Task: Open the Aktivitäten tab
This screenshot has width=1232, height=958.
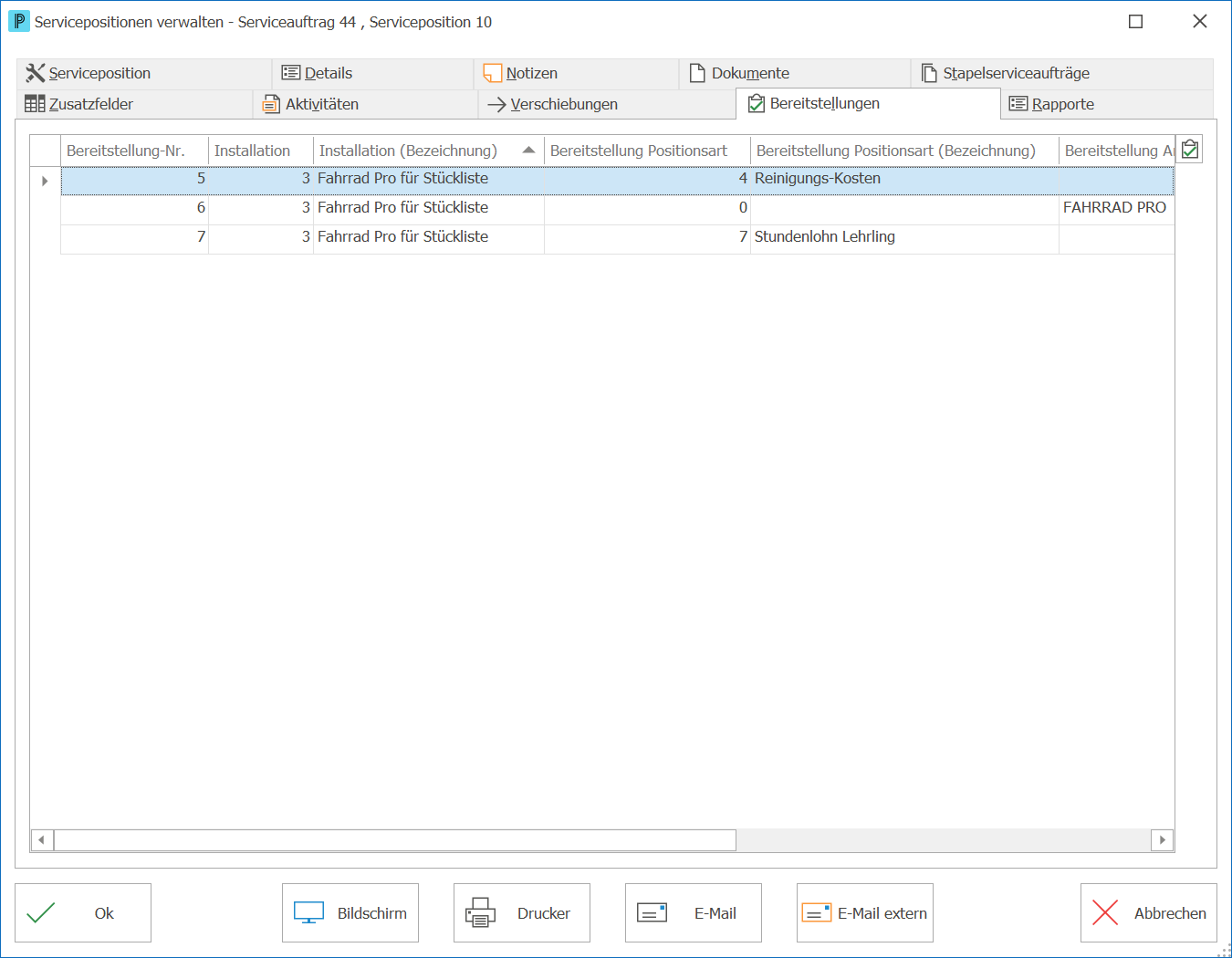Action: pyautogui.click(x=365, y=104)
